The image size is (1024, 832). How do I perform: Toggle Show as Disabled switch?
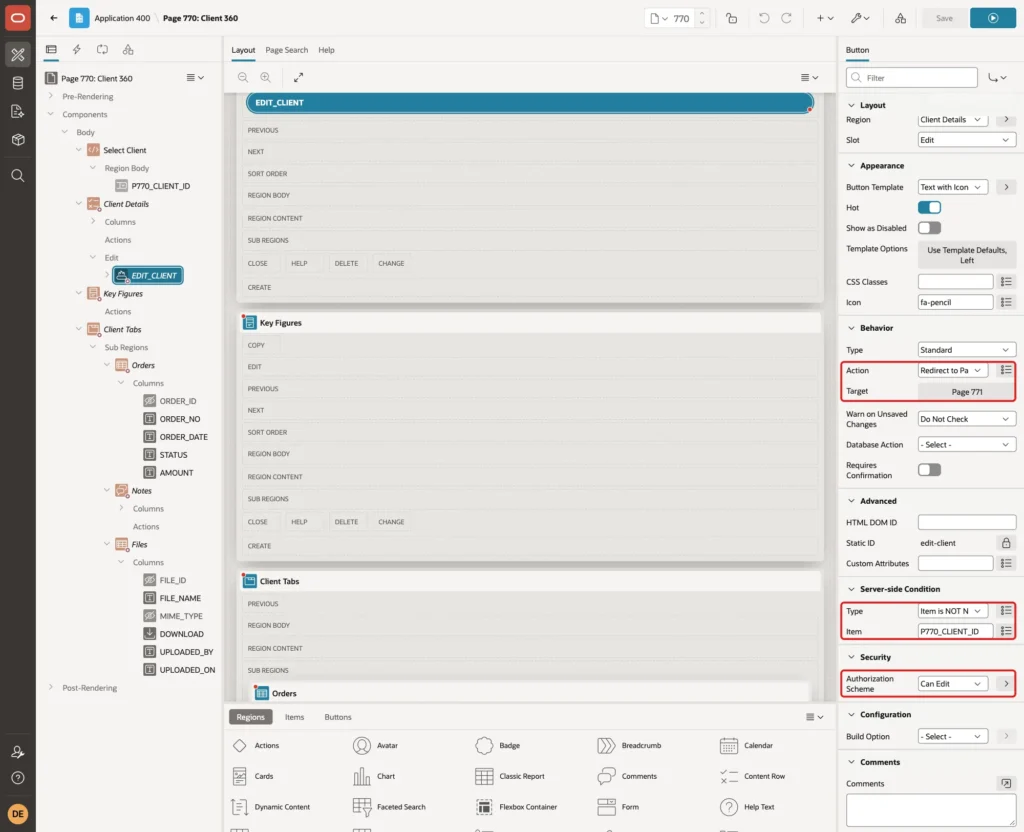[929, 228]
